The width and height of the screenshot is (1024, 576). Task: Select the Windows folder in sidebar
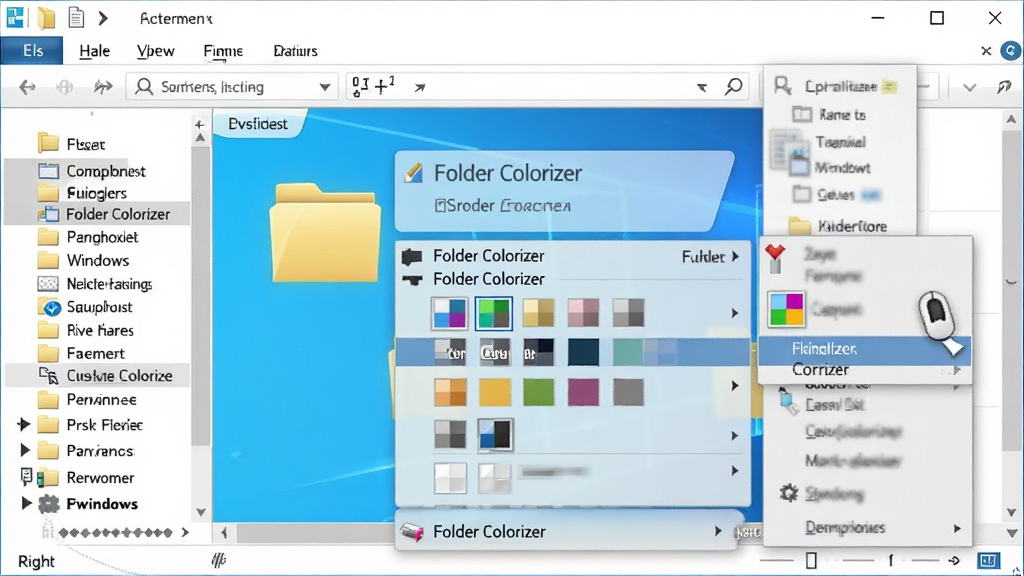[97, 261]
